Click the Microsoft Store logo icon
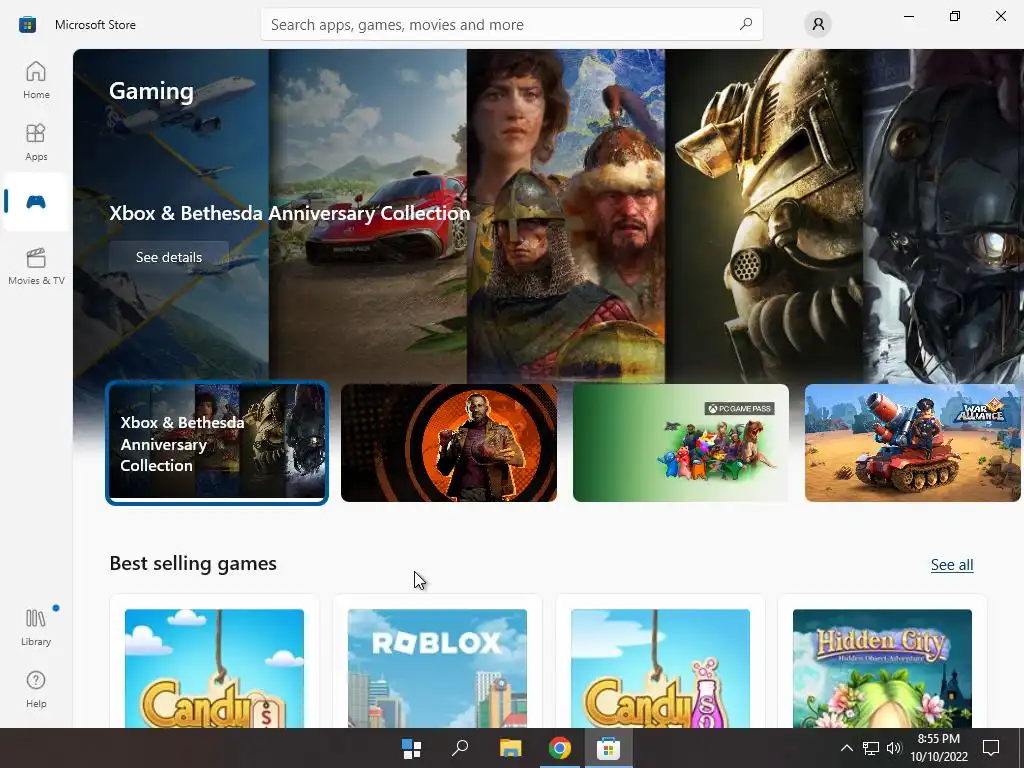The width and height of the screenshot is (1024, 768). (27, 25)
